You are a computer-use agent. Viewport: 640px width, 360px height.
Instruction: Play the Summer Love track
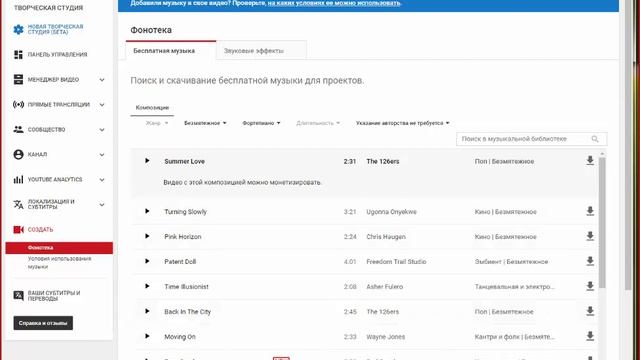147,161
